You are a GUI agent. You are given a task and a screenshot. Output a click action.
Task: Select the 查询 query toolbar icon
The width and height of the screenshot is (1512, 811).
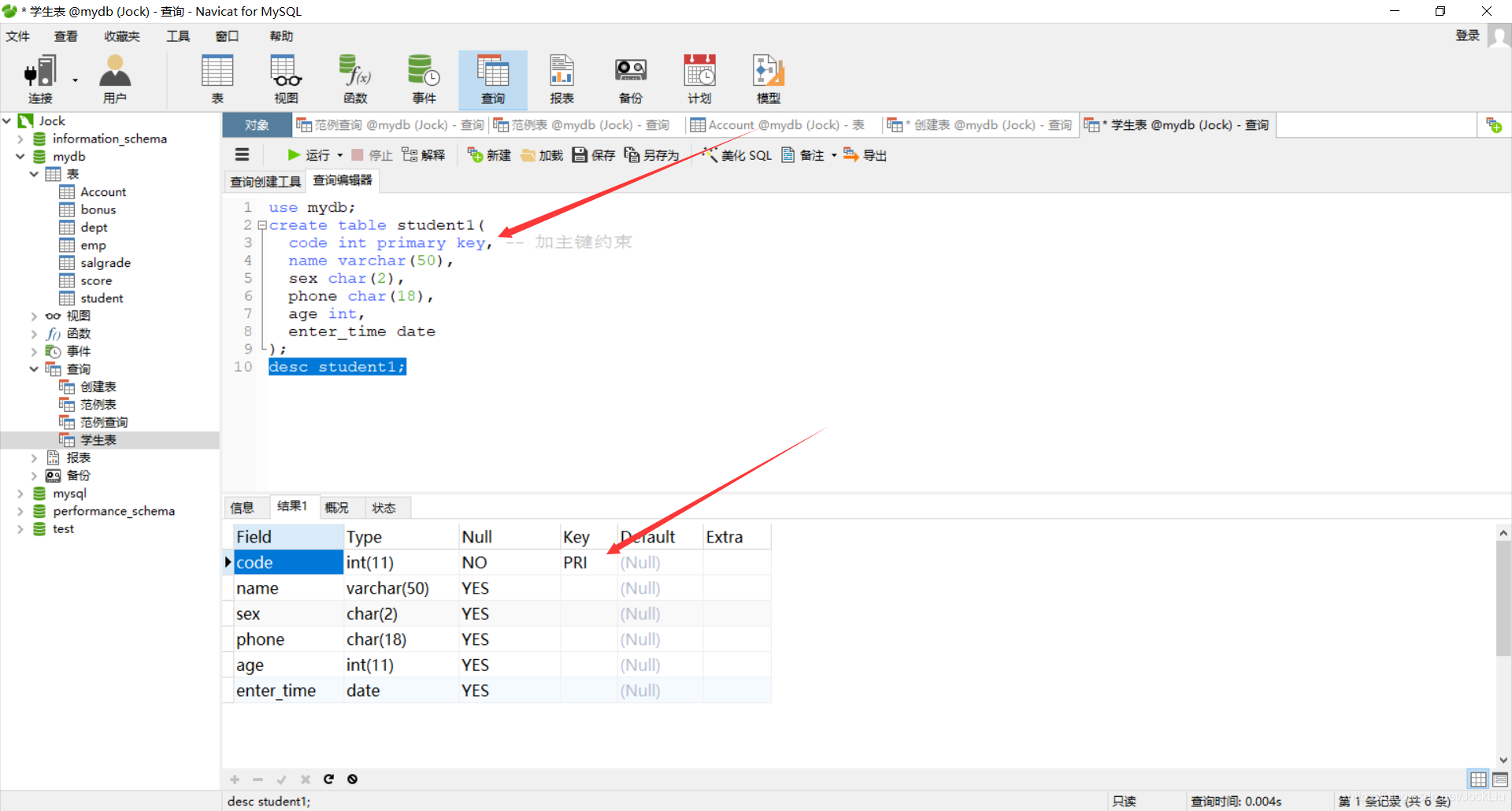[x=493, y=79]
